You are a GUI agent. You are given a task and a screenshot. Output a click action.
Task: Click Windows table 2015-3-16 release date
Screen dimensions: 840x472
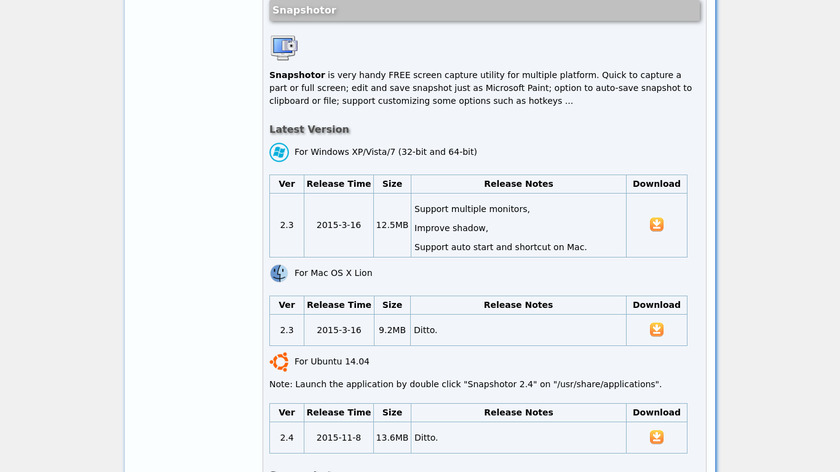[x=339, y=225]
